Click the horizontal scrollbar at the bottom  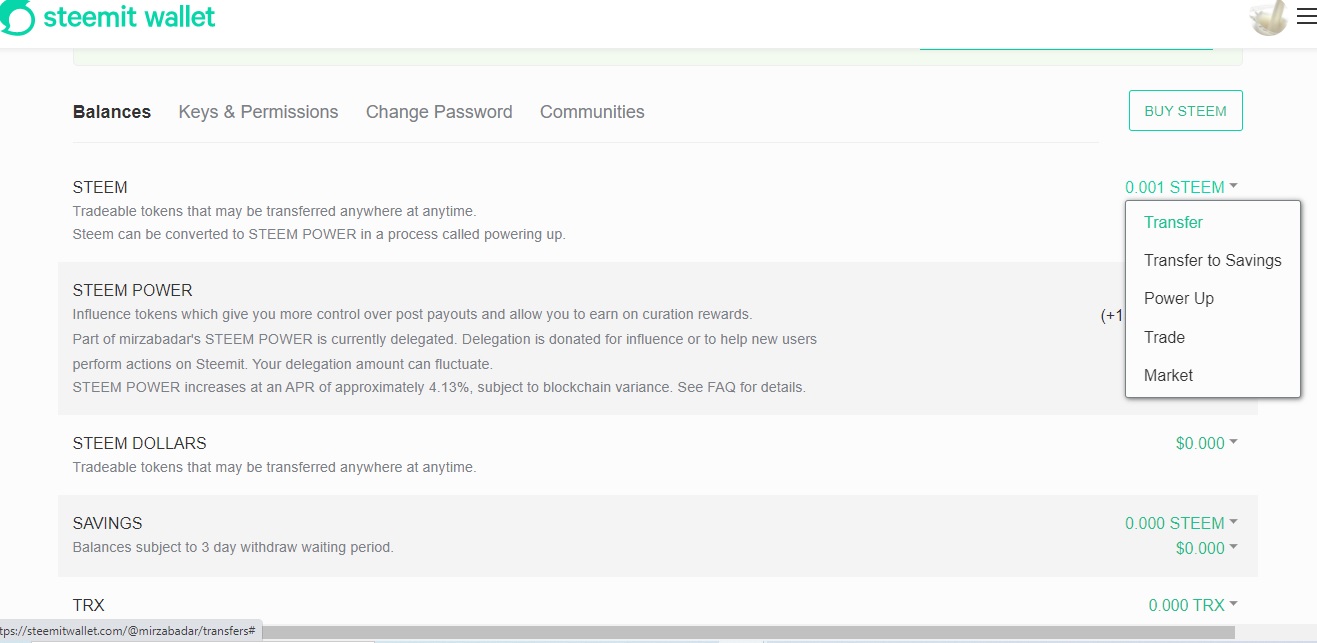tap(748, 632)
